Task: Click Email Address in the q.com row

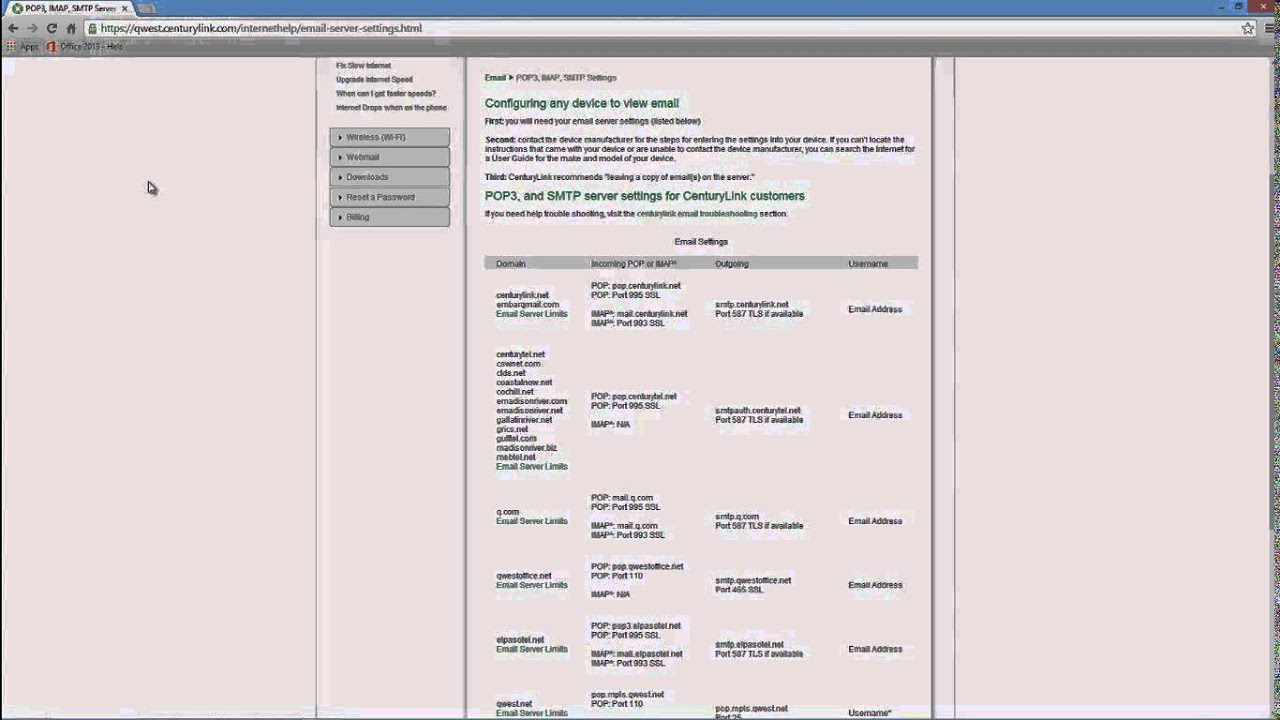Action: pyautogui.click(x=875, y=521)
